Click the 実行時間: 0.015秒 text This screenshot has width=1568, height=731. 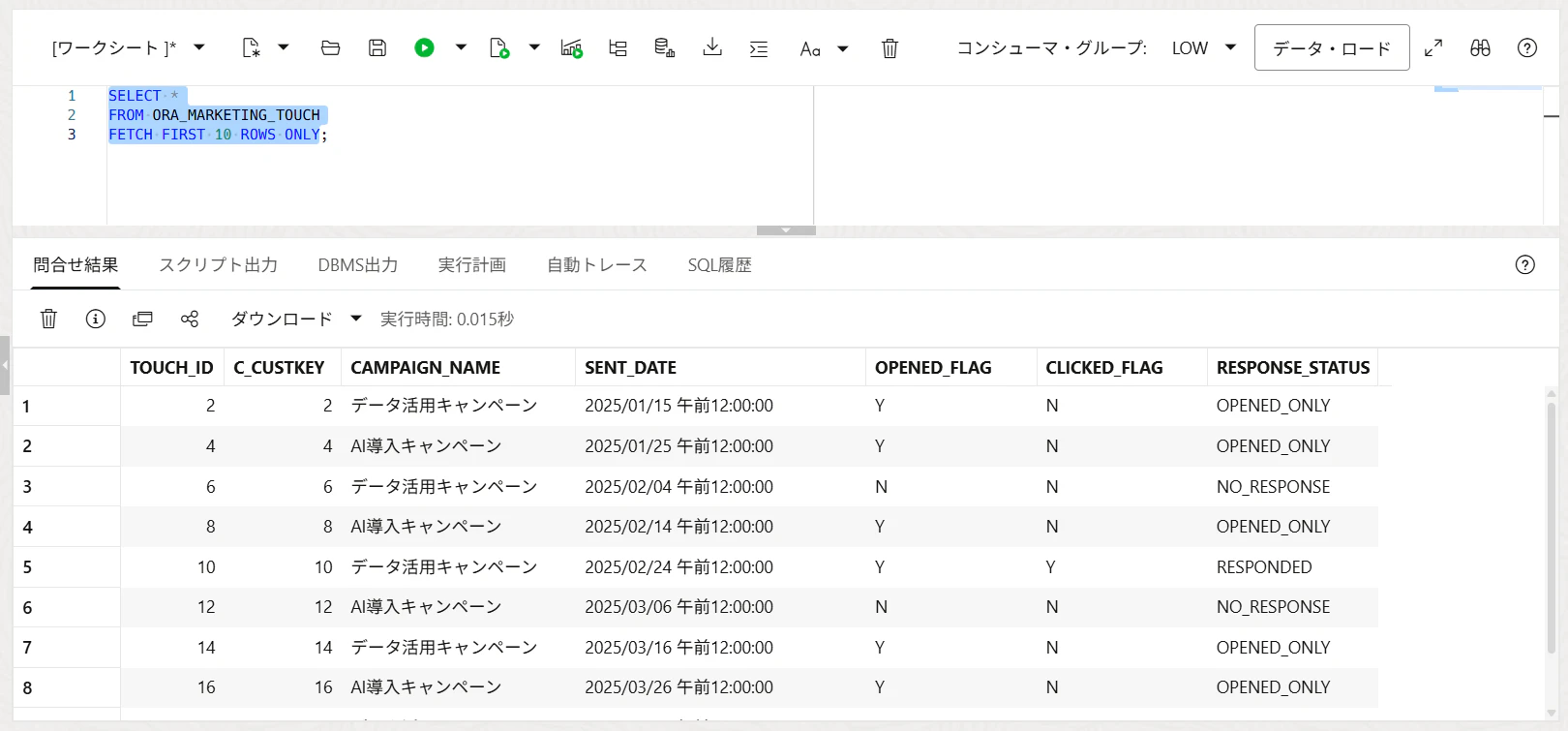click(447, 319)
